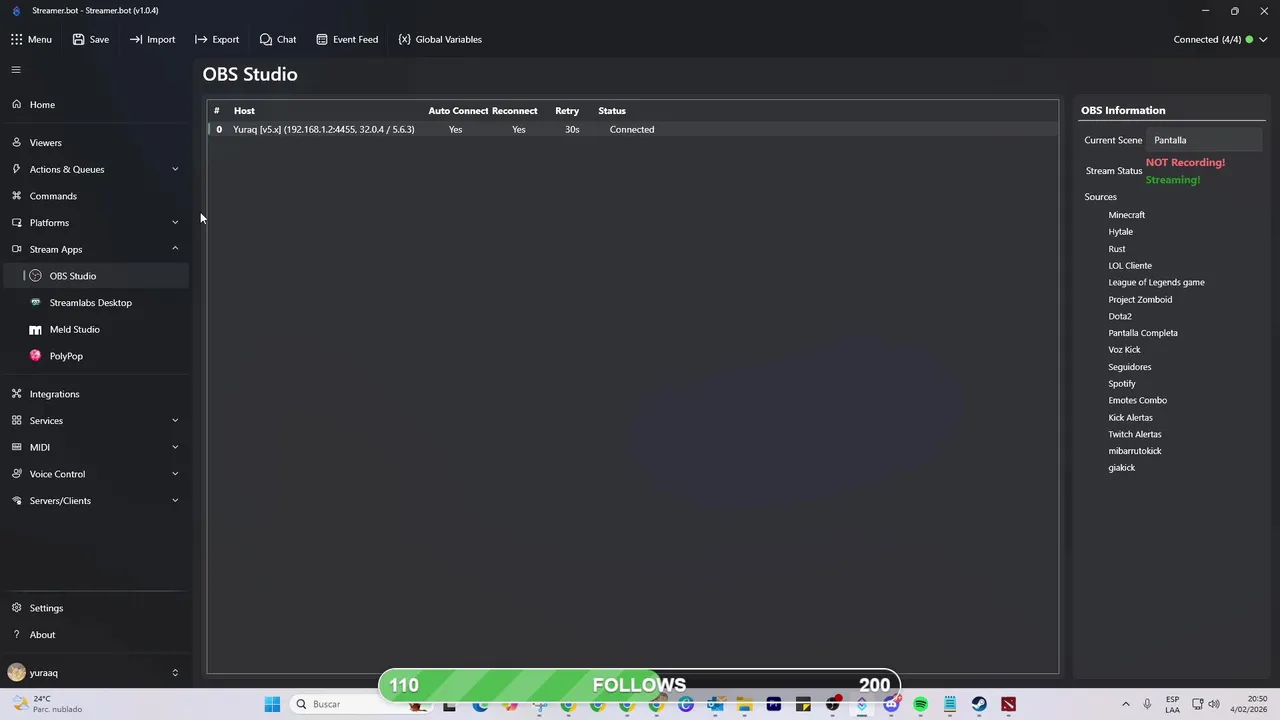Image resolution: width=1280 pixels, height=720 pixels.
Task: Select Hytale source
Action: click(1121, 232)
